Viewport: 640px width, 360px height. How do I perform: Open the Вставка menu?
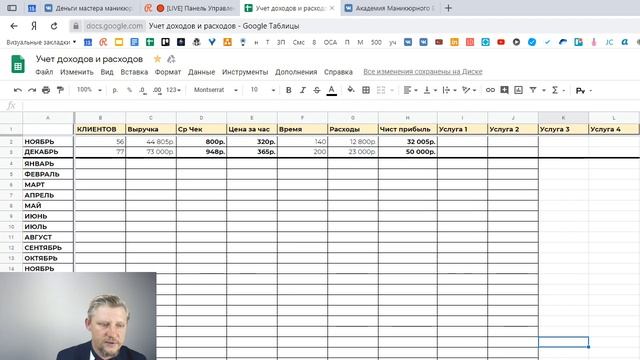(134, 72)
